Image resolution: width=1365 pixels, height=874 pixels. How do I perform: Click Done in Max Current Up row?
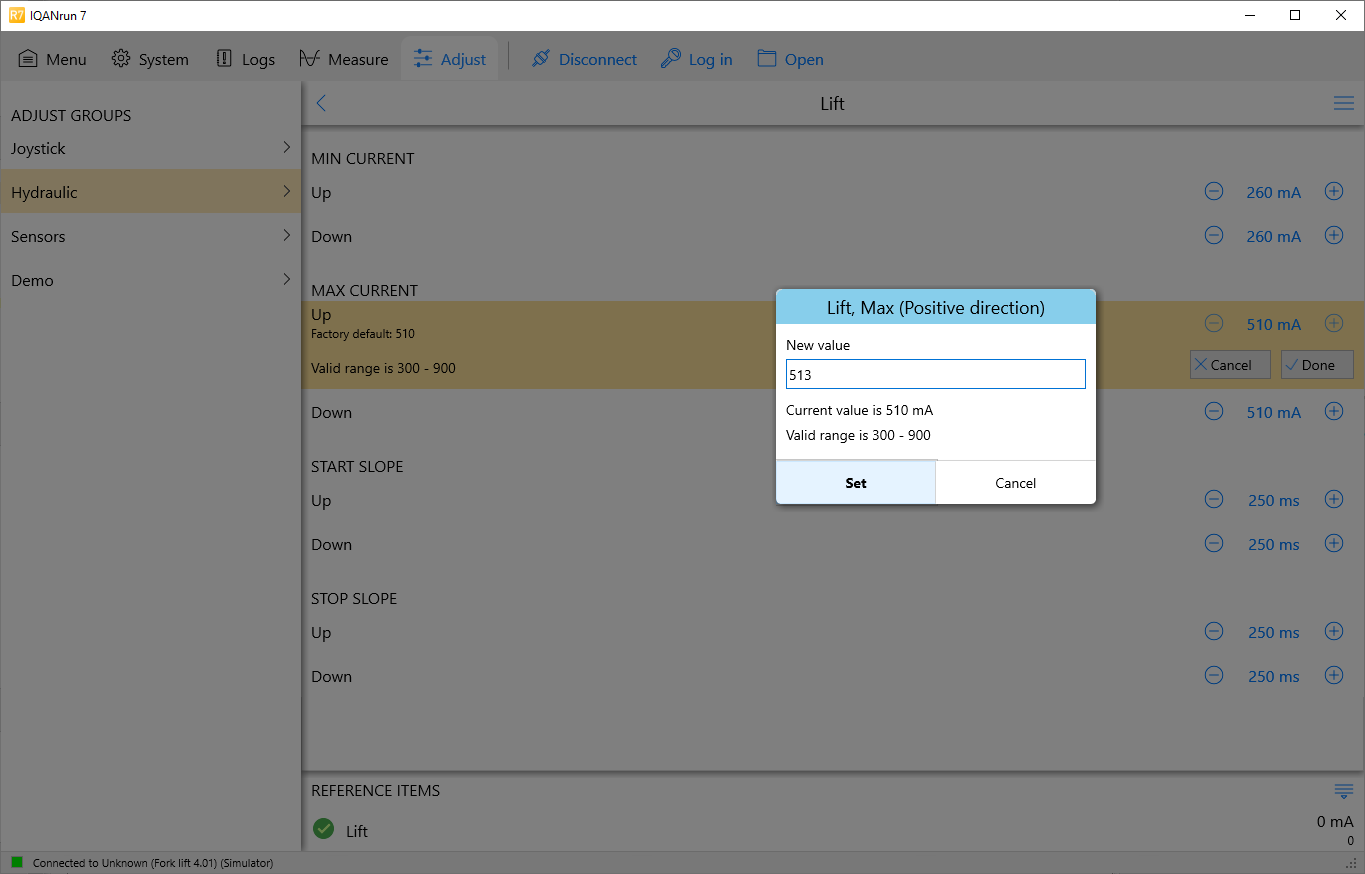coord(1317,365)
